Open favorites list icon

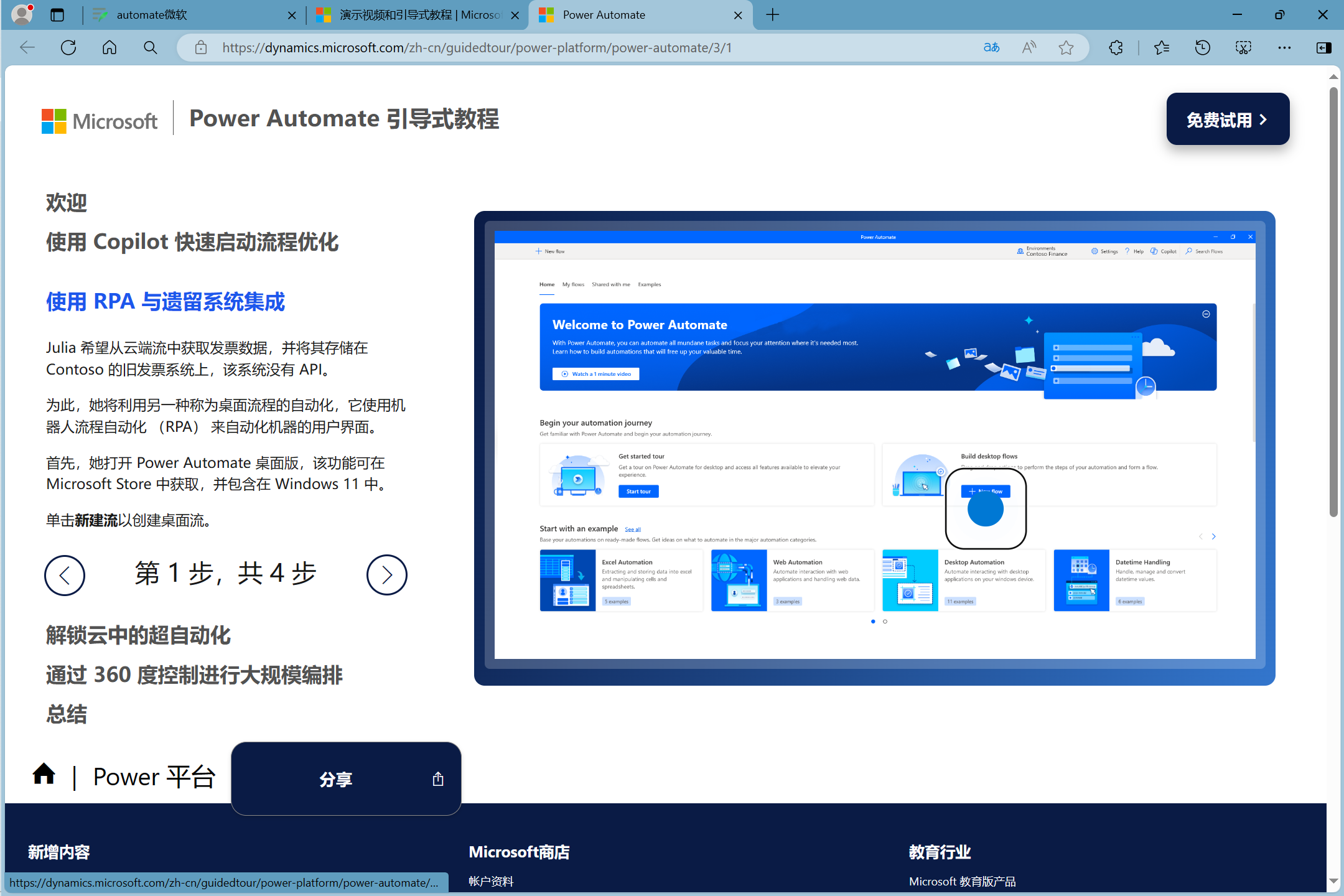click(x=1161, y=48)
